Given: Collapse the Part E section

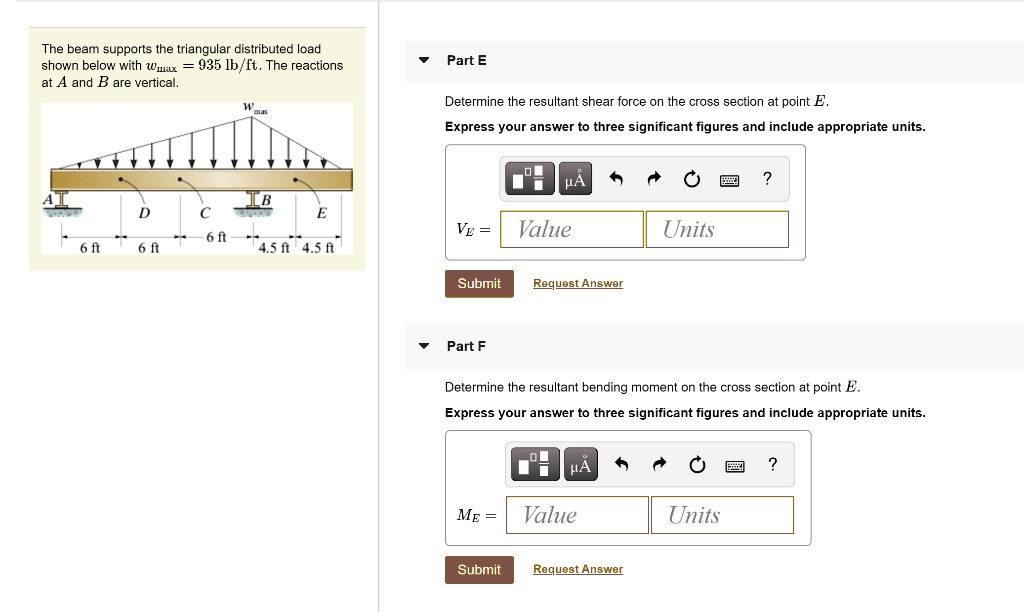Looking at the screenshot, I should [424, 60].
